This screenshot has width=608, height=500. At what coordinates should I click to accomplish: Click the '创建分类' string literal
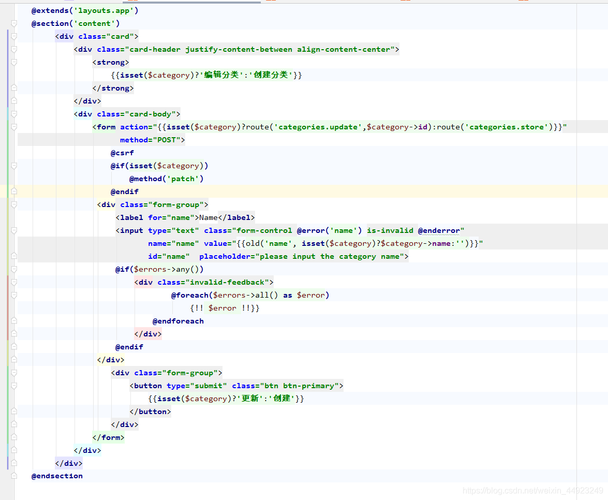[271, 75]
